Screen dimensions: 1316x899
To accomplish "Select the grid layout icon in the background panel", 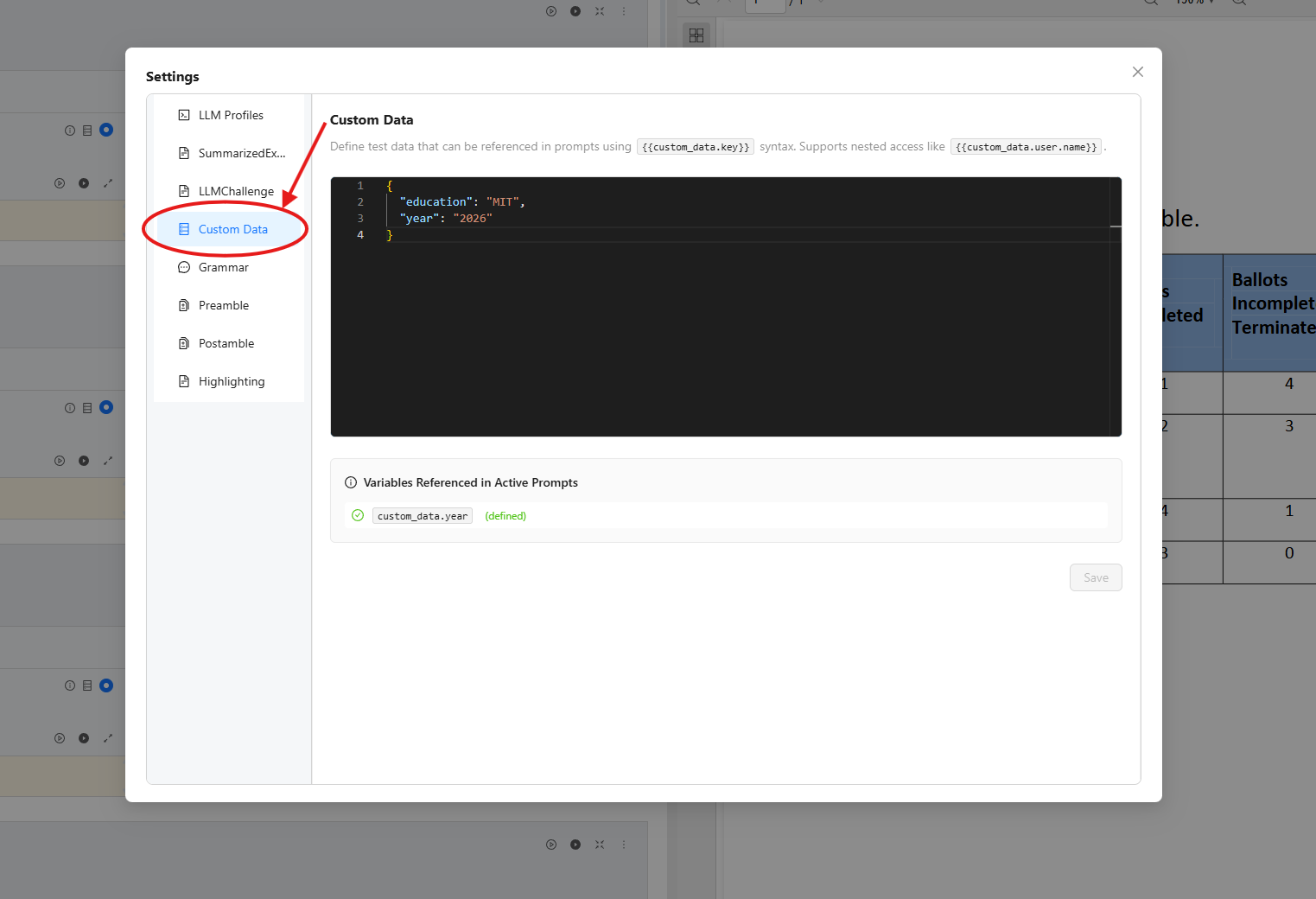I will (696, 35).
